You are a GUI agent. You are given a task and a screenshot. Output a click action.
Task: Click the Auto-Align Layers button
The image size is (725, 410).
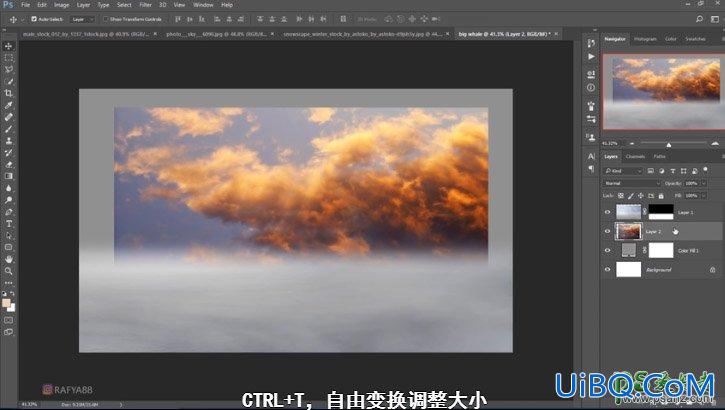tap(343, 19)
